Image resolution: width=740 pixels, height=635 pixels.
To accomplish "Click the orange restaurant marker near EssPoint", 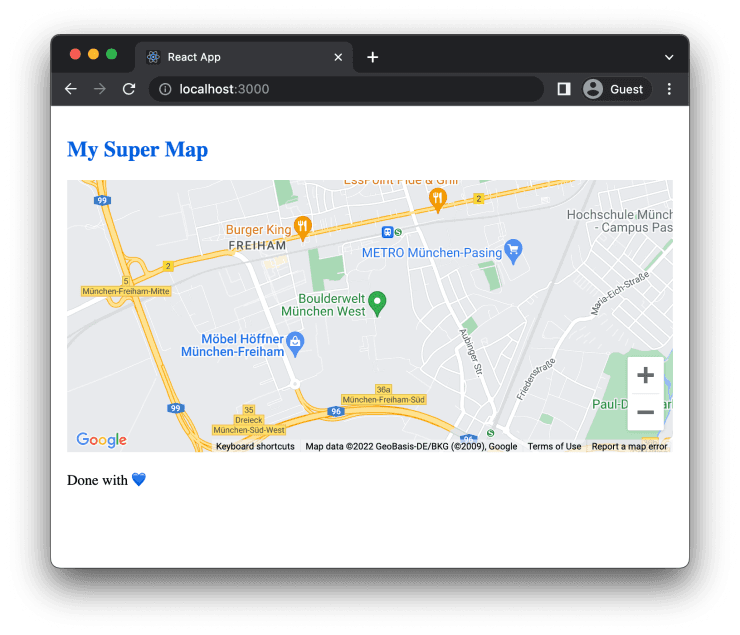I will coord(437,198).
